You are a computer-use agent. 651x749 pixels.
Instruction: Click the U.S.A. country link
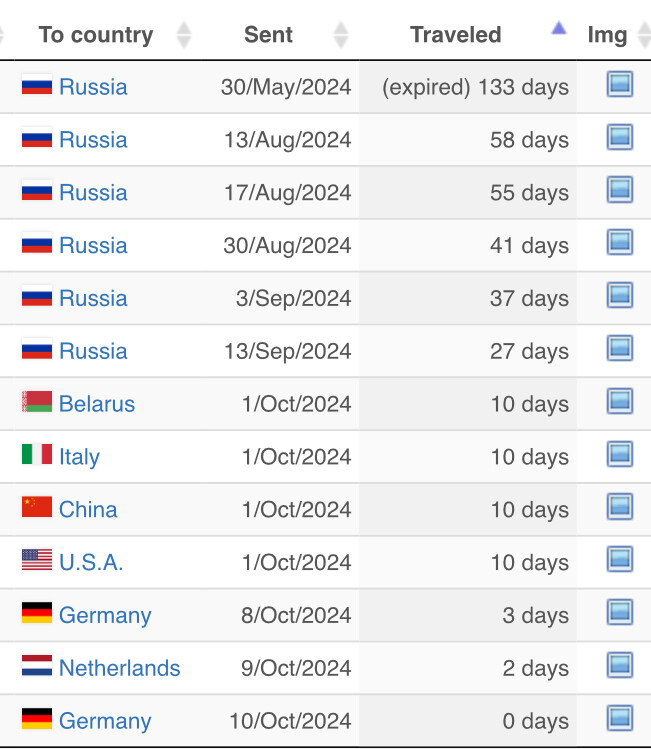91,562
